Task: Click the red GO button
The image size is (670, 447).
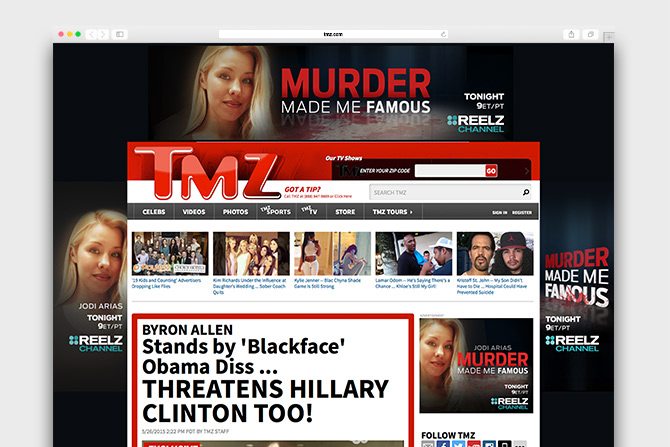Action: (x=491, y=171)
